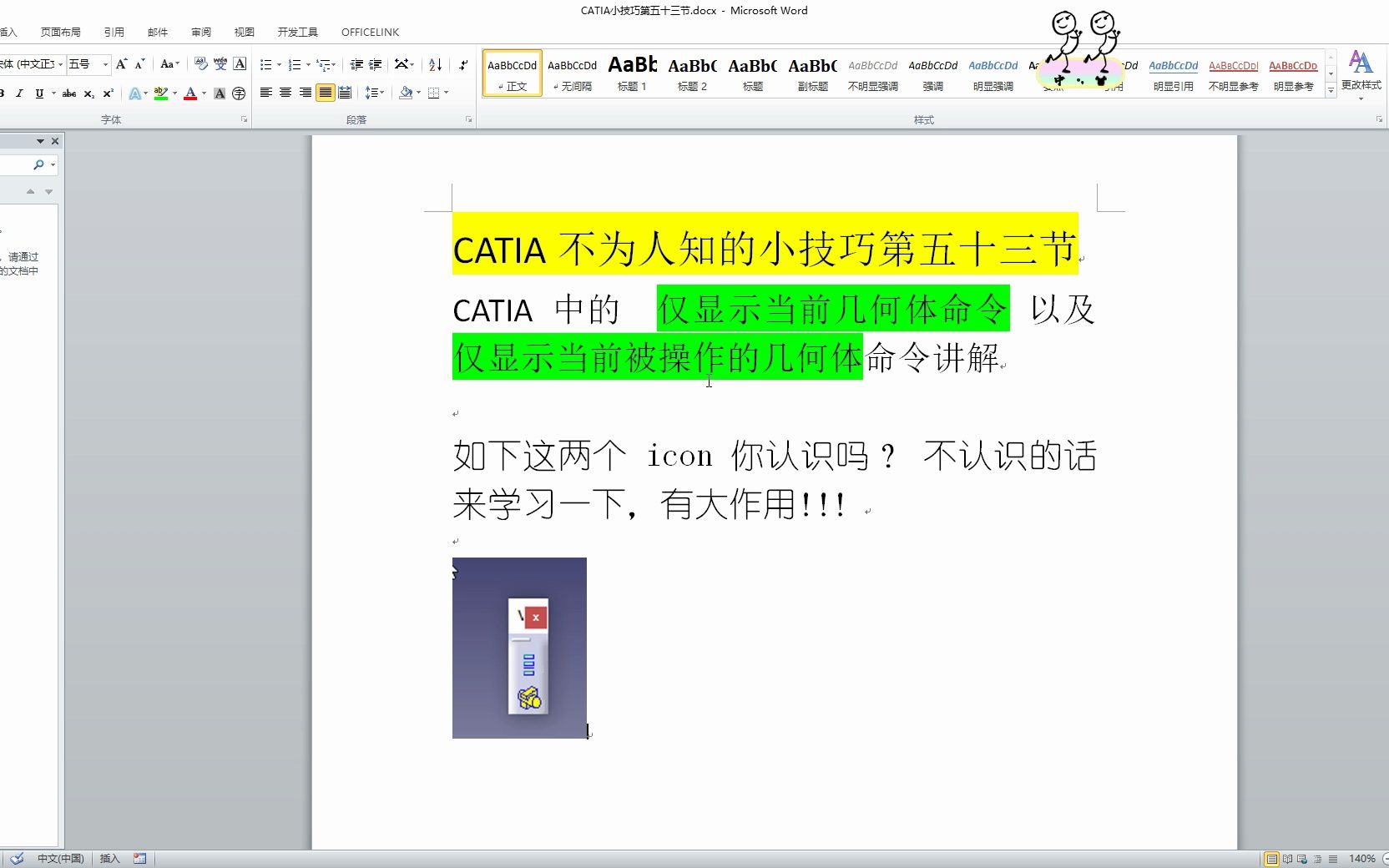Open the 开发工具 tab
The width and height of the screenshot is (1389, 868).
click(x=298, y=32)
